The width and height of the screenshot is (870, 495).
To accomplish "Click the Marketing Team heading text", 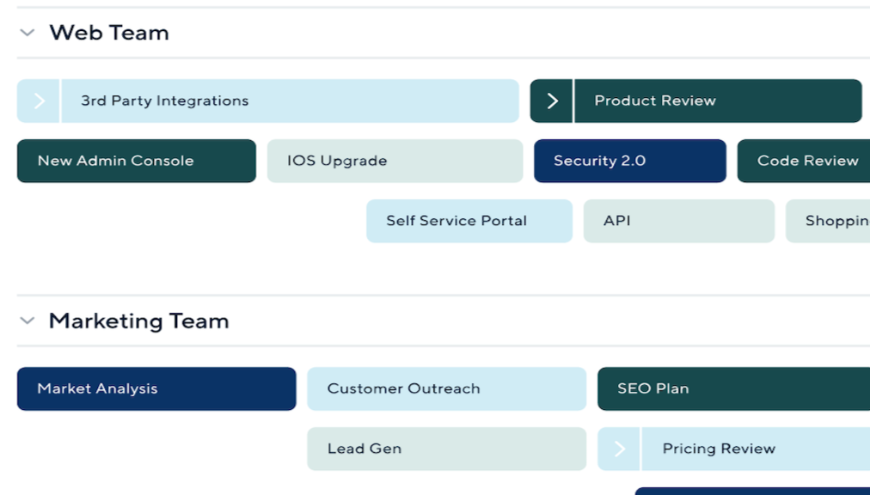I will coord(139,321).
